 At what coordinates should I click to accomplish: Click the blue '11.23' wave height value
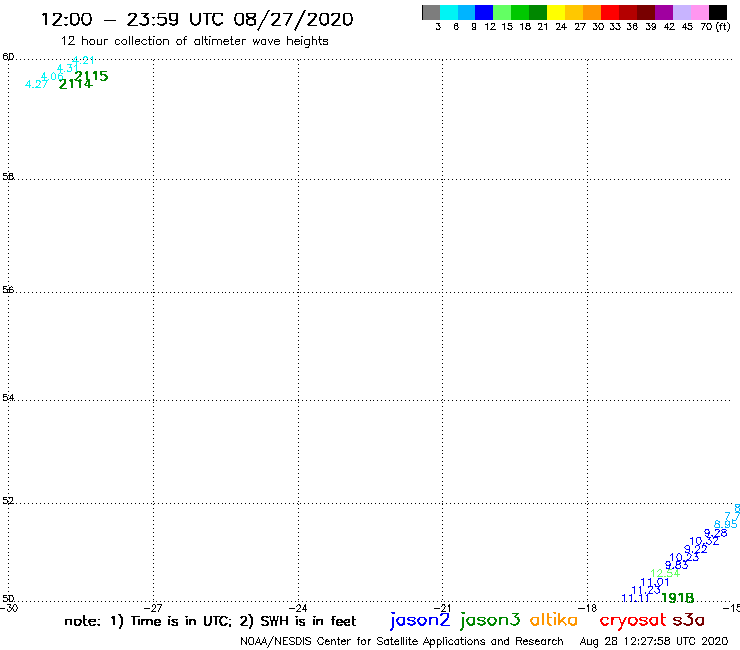646,590
